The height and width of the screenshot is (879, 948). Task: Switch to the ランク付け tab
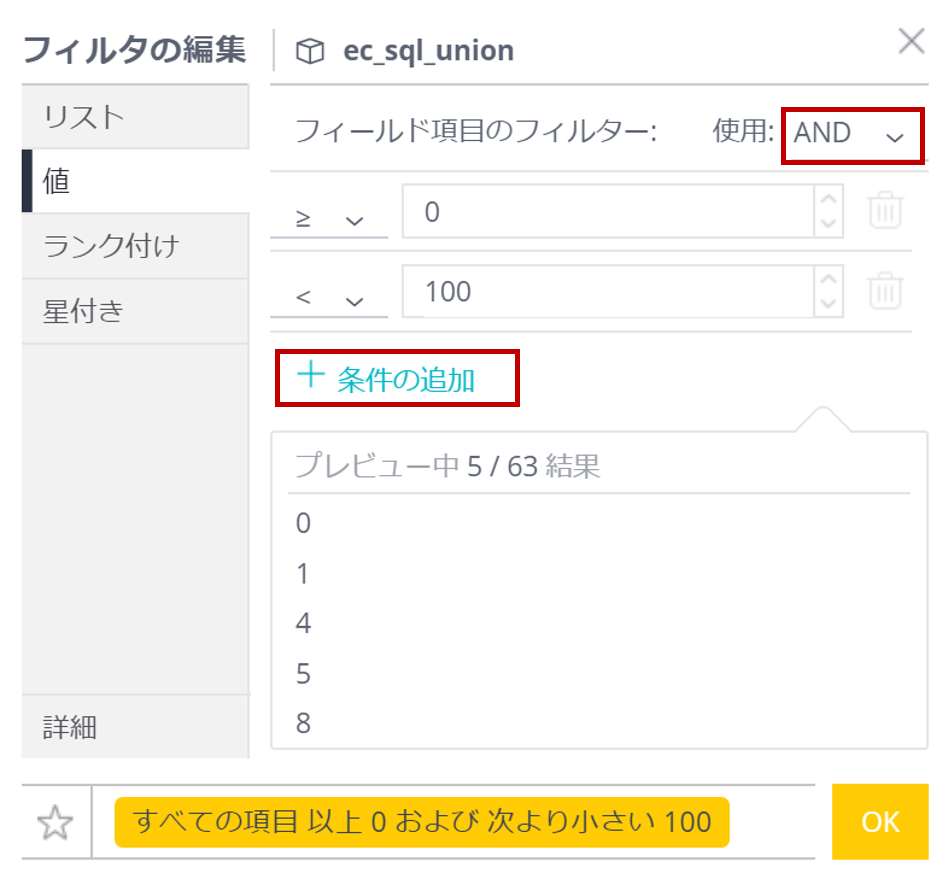(135, 246)
